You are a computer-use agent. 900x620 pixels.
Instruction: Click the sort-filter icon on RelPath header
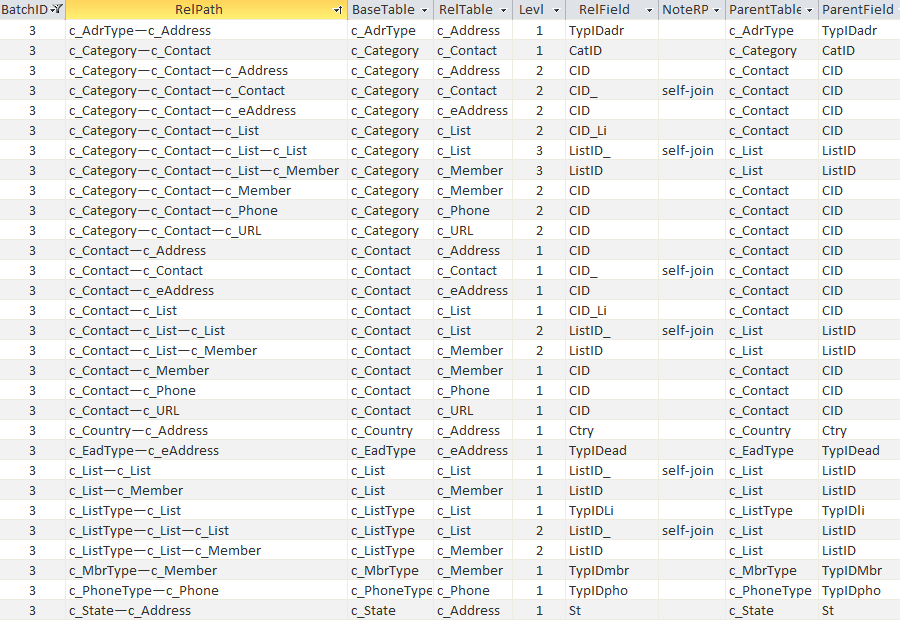pyautogui.click(x=336, y=9)
